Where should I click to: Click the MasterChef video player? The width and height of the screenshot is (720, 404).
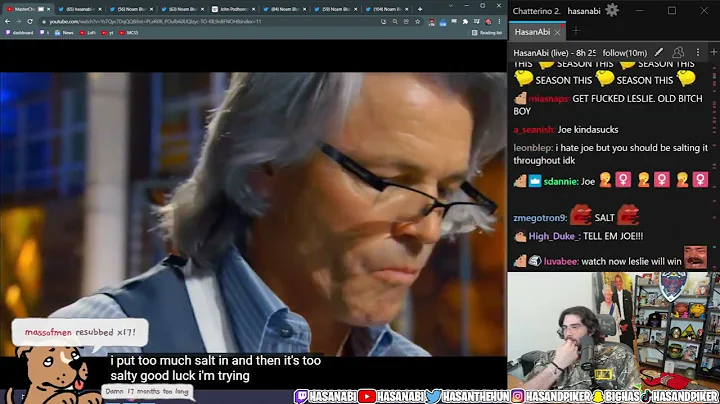253,214
